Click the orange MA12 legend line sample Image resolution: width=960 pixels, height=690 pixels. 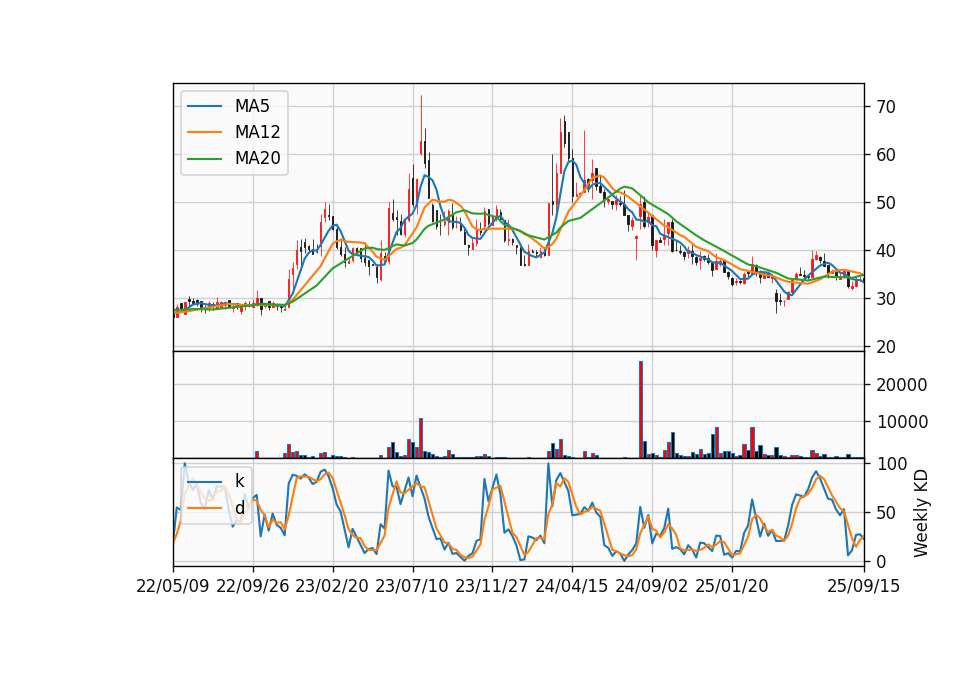pos(204,132)
